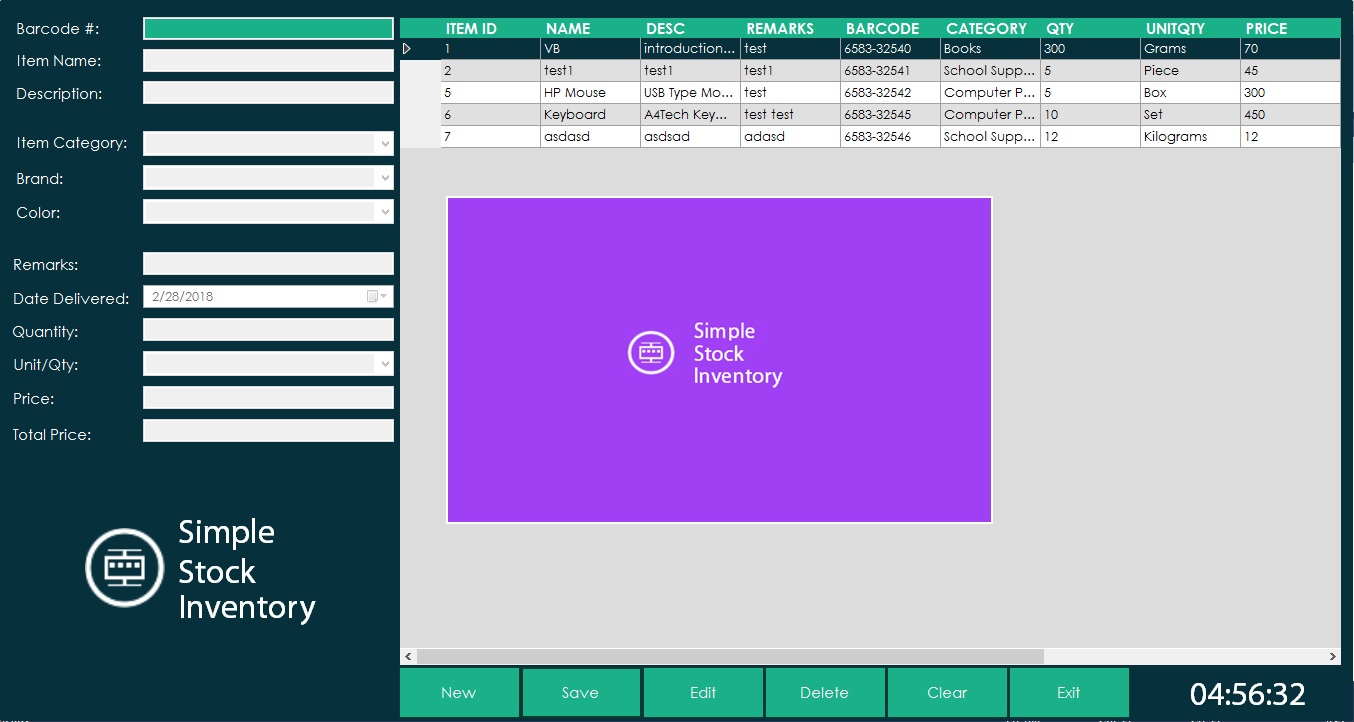The width and height of the screenshot is (1354, 722).
Task: Click inside the Total Price field
Action: pos(267,430)
